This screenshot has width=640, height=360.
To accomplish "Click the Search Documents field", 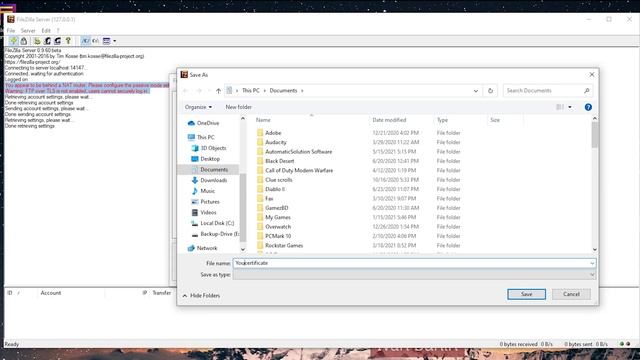I will 548,91.
